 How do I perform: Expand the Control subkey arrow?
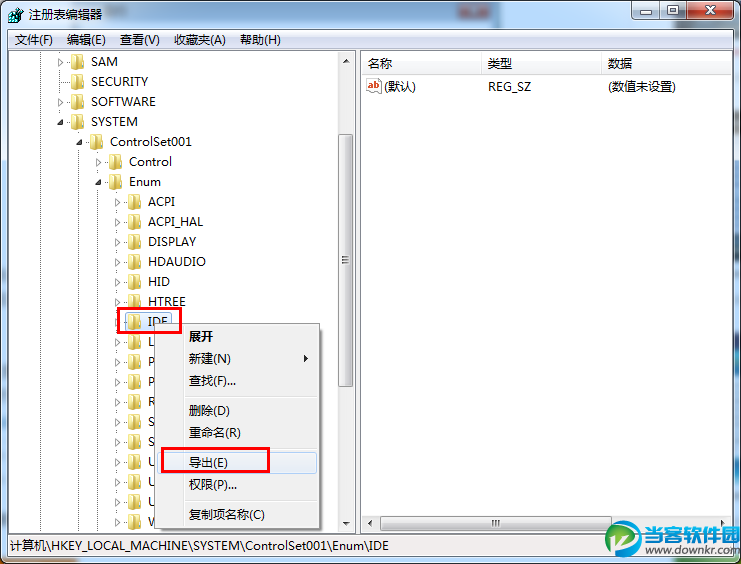98,162
